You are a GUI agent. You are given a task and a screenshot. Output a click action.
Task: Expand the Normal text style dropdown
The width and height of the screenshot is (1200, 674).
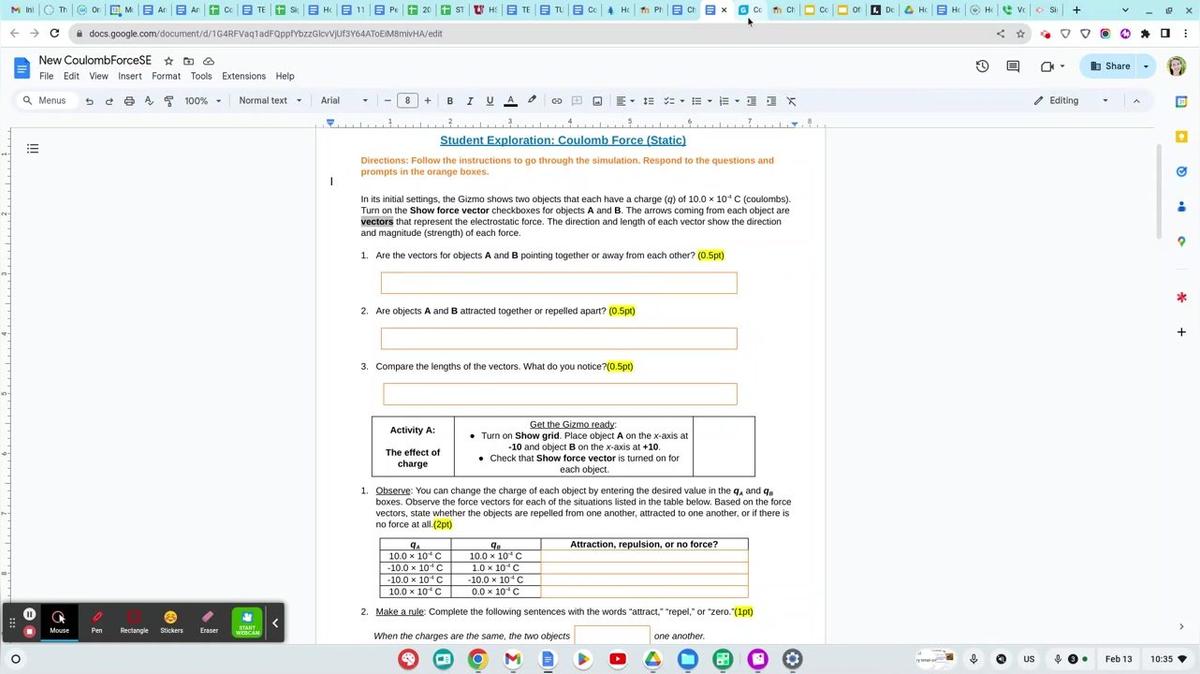tap(269, 101)
